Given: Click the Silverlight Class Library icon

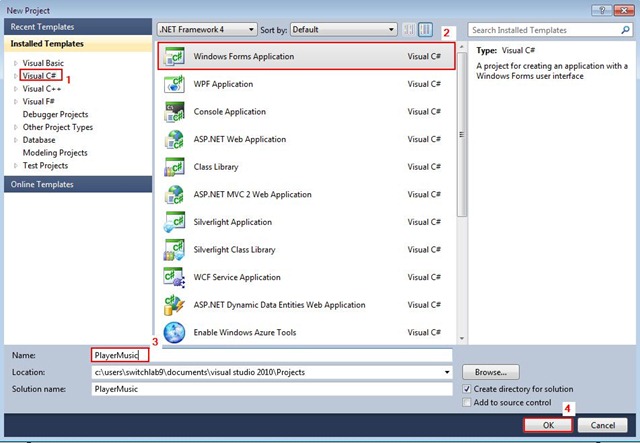Looking at the screenshot, I should coord(174,250).
